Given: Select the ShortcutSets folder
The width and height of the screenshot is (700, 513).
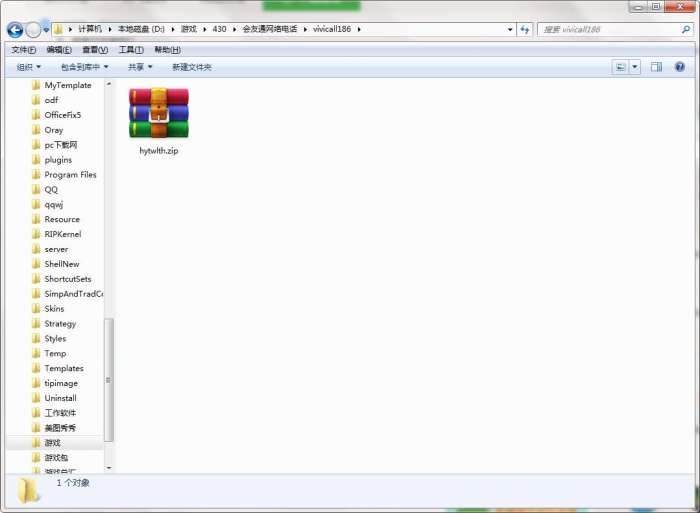Looking at the screenshot, I should point(67,279).
